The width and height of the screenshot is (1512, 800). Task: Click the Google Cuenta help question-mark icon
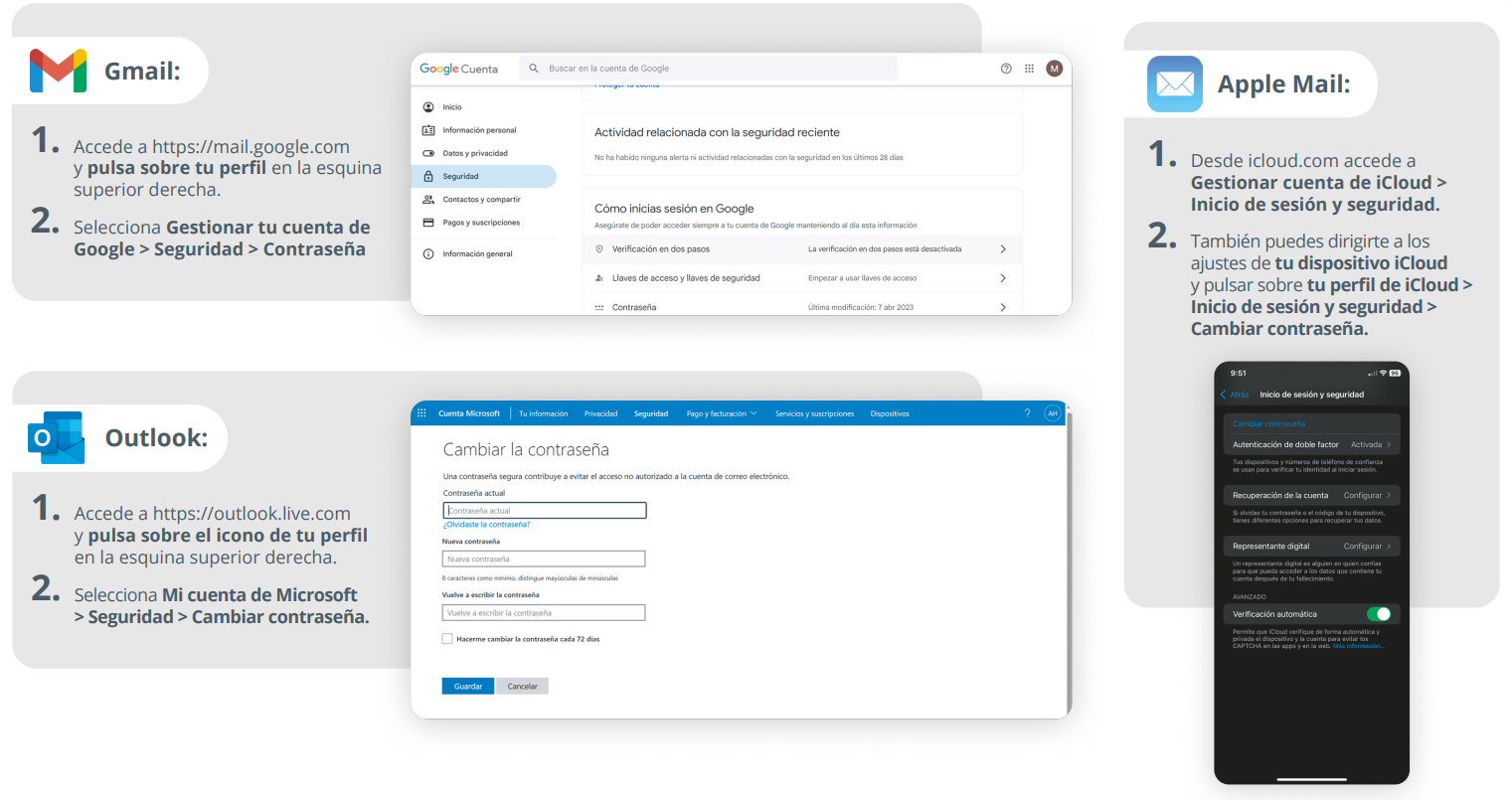1006,69
